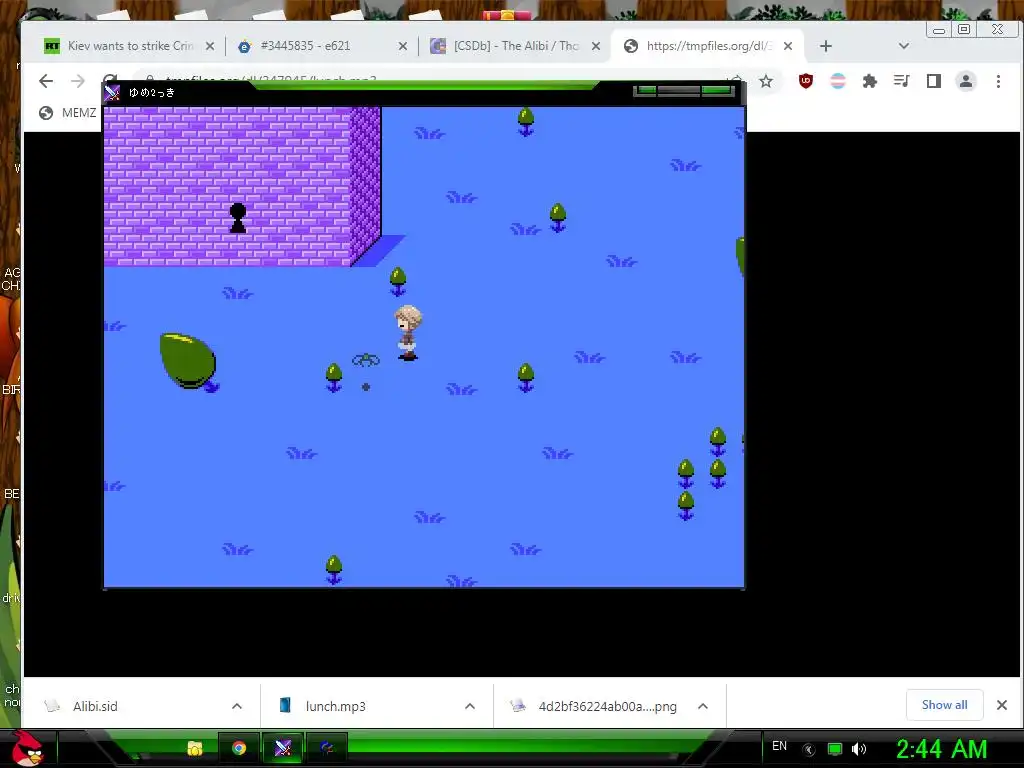
Task: Go back to the previous page
Action: click(46, 81)
